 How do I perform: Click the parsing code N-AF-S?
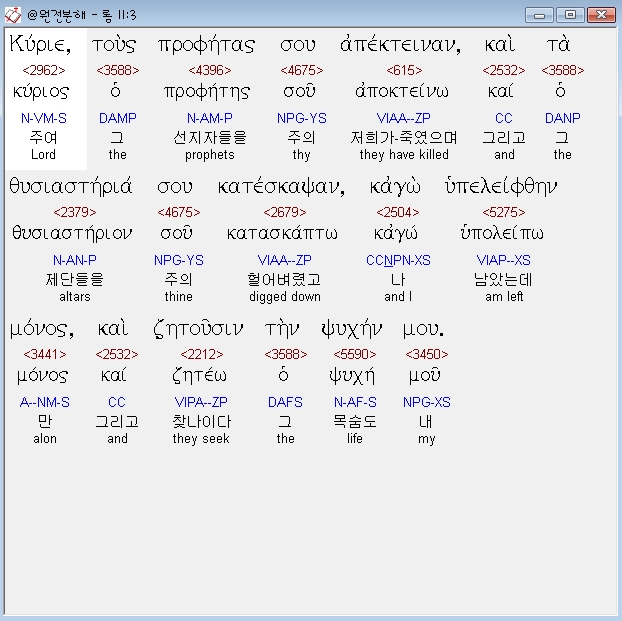[x=355, y=402]
